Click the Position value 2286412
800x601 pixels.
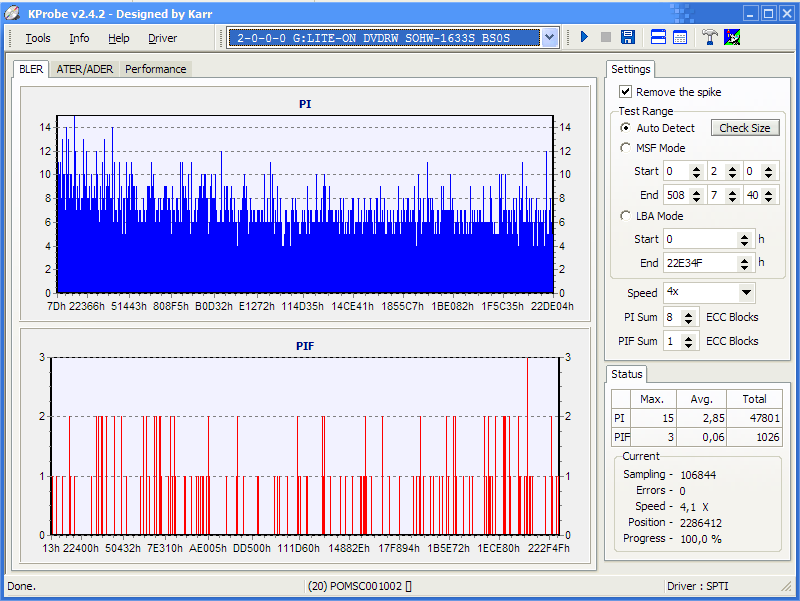701,523
